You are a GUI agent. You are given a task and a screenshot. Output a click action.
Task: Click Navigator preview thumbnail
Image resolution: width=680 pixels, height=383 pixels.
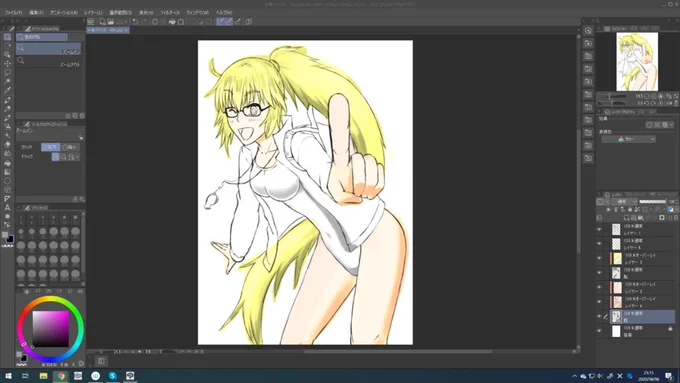click(637, 62)
